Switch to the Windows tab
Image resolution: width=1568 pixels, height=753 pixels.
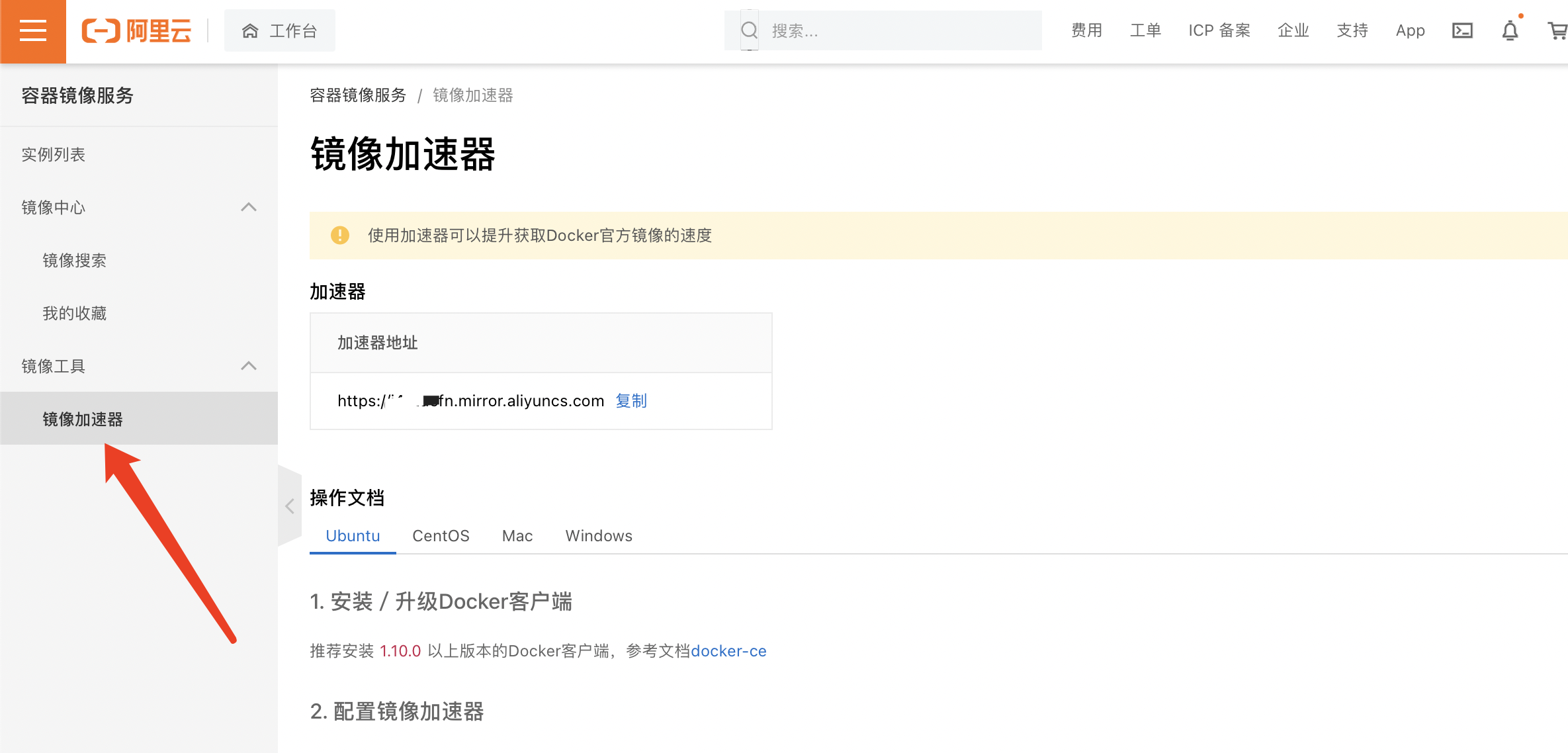[599, 535]
